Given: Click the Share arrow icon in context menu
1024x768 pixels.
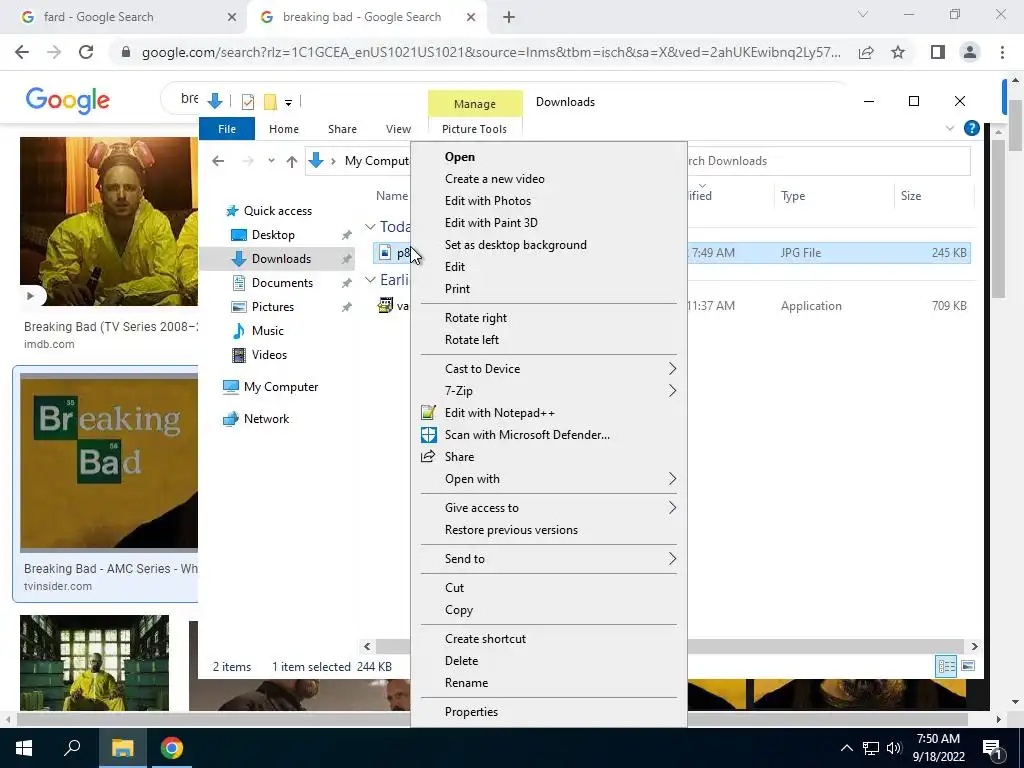Looking at the screenshot, I should click(x=428, y=456).
